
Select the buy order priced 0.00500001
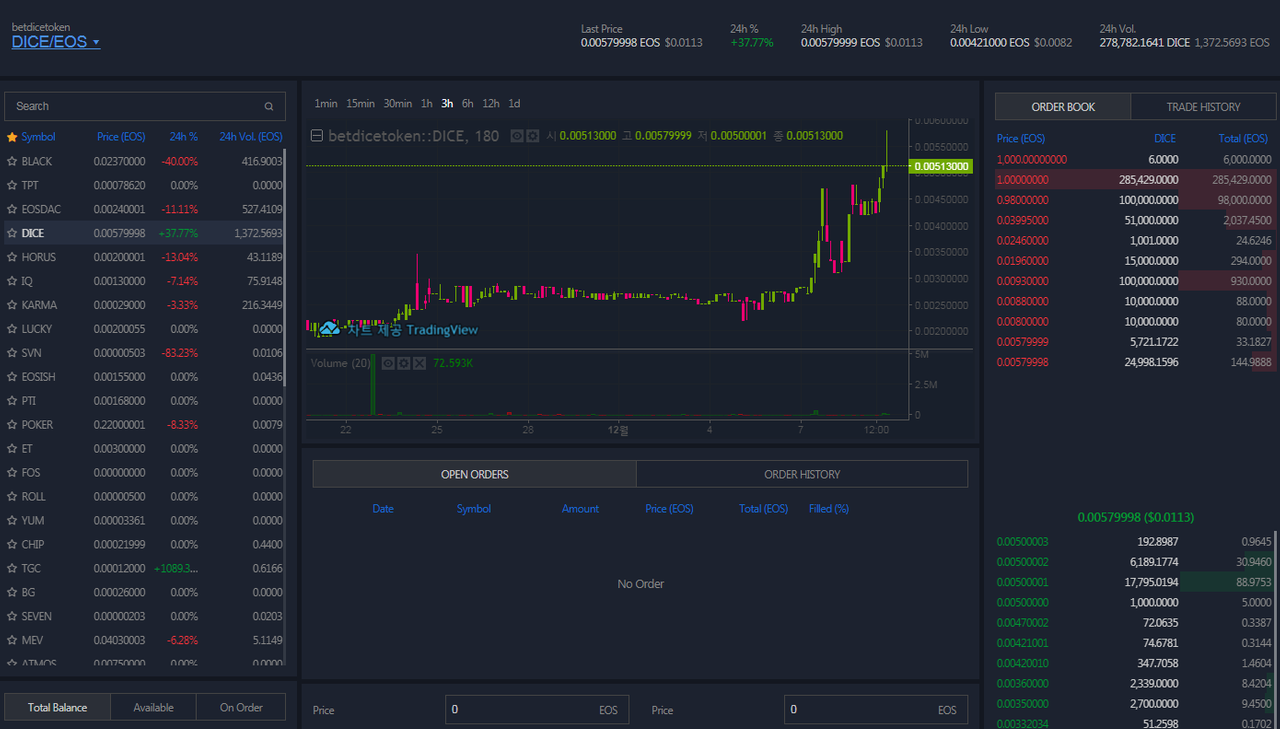pyautogui.click(x=1136, y=582)
